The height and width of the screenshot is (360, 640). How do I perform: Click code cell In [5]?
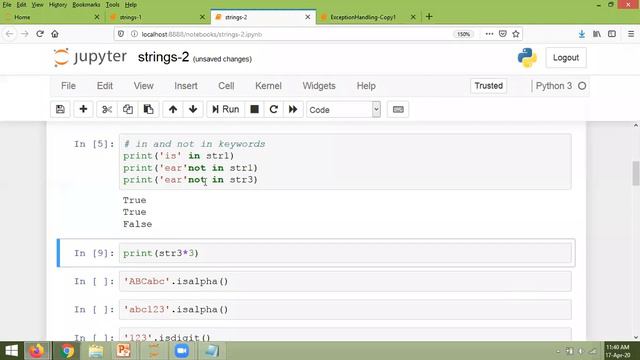(x=345, y=162)
